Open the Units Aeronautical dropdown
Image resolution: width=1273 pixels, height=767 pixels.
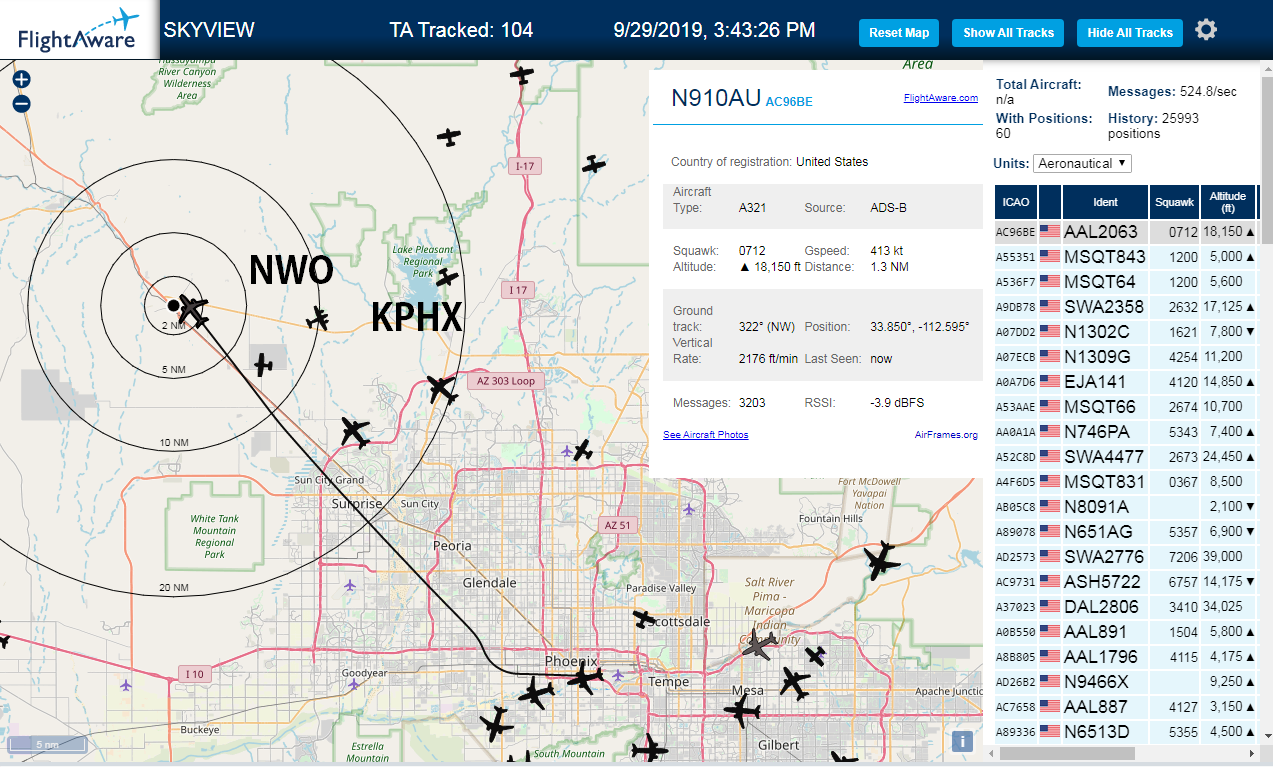coord(1083,163)
